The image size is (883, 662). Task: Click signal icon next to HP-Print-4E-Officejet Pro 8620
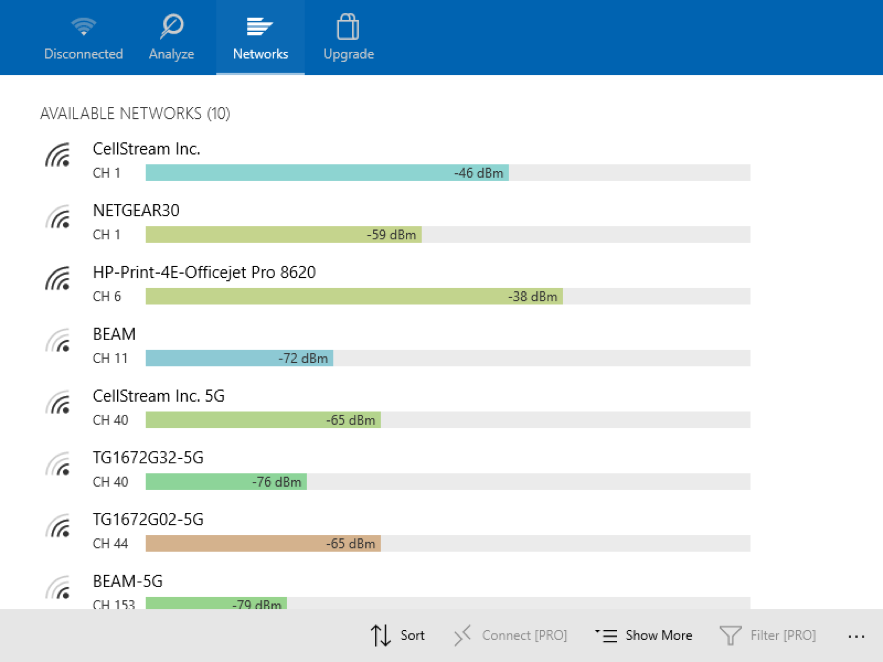59,280
